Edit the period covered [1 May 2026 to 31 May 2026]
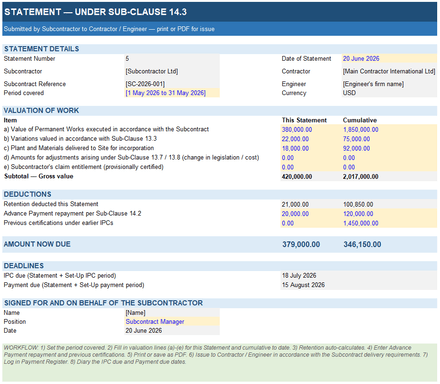440x384 pixels. 172,93
